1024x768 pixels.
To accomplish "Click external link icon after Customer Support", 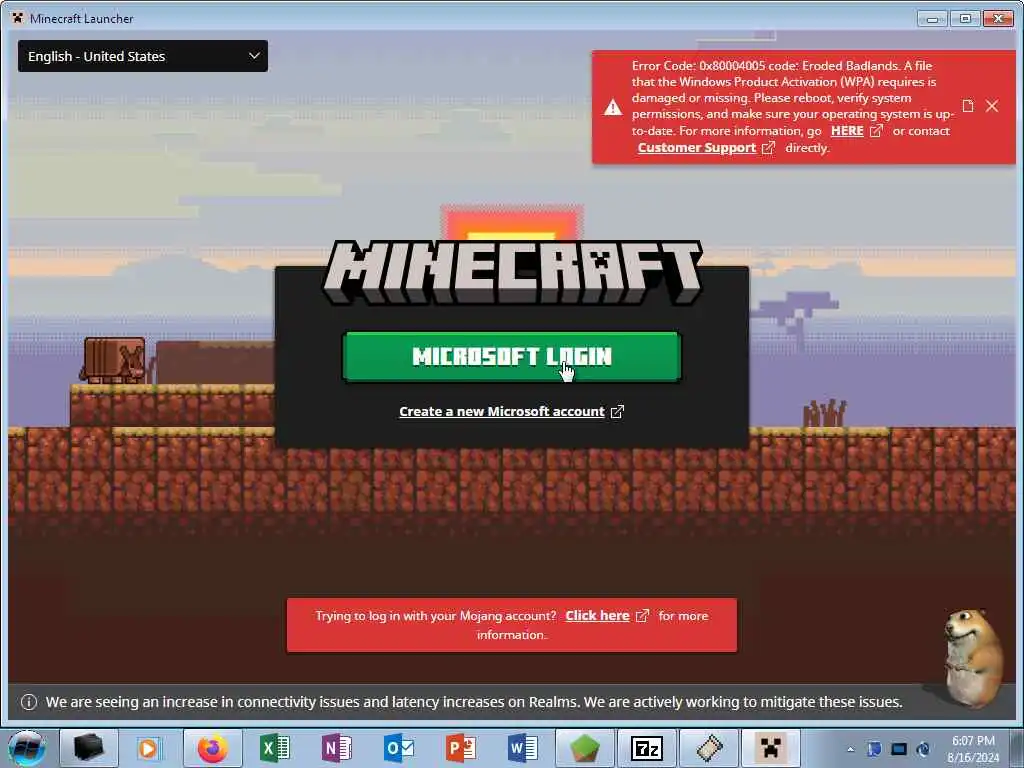I will click(769, 148).
